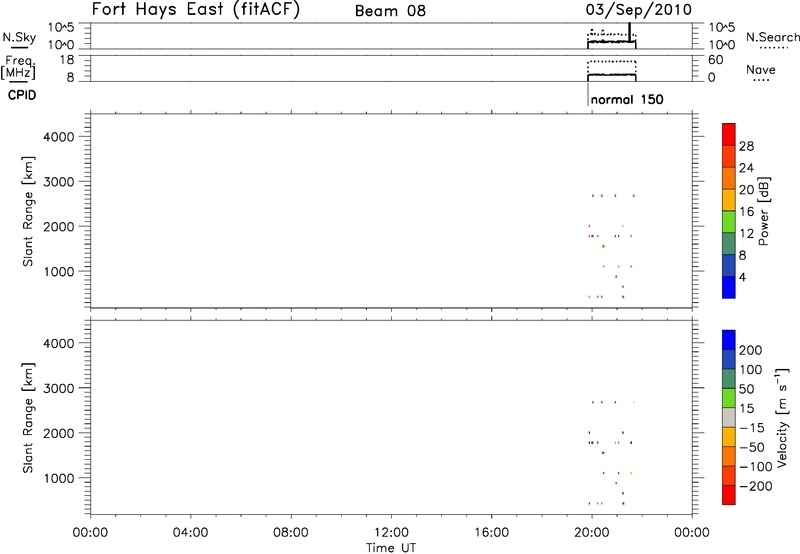This screenshot has width=800, height=554.
Task: Click the 'CPID' label
Action: click(22, 95)
